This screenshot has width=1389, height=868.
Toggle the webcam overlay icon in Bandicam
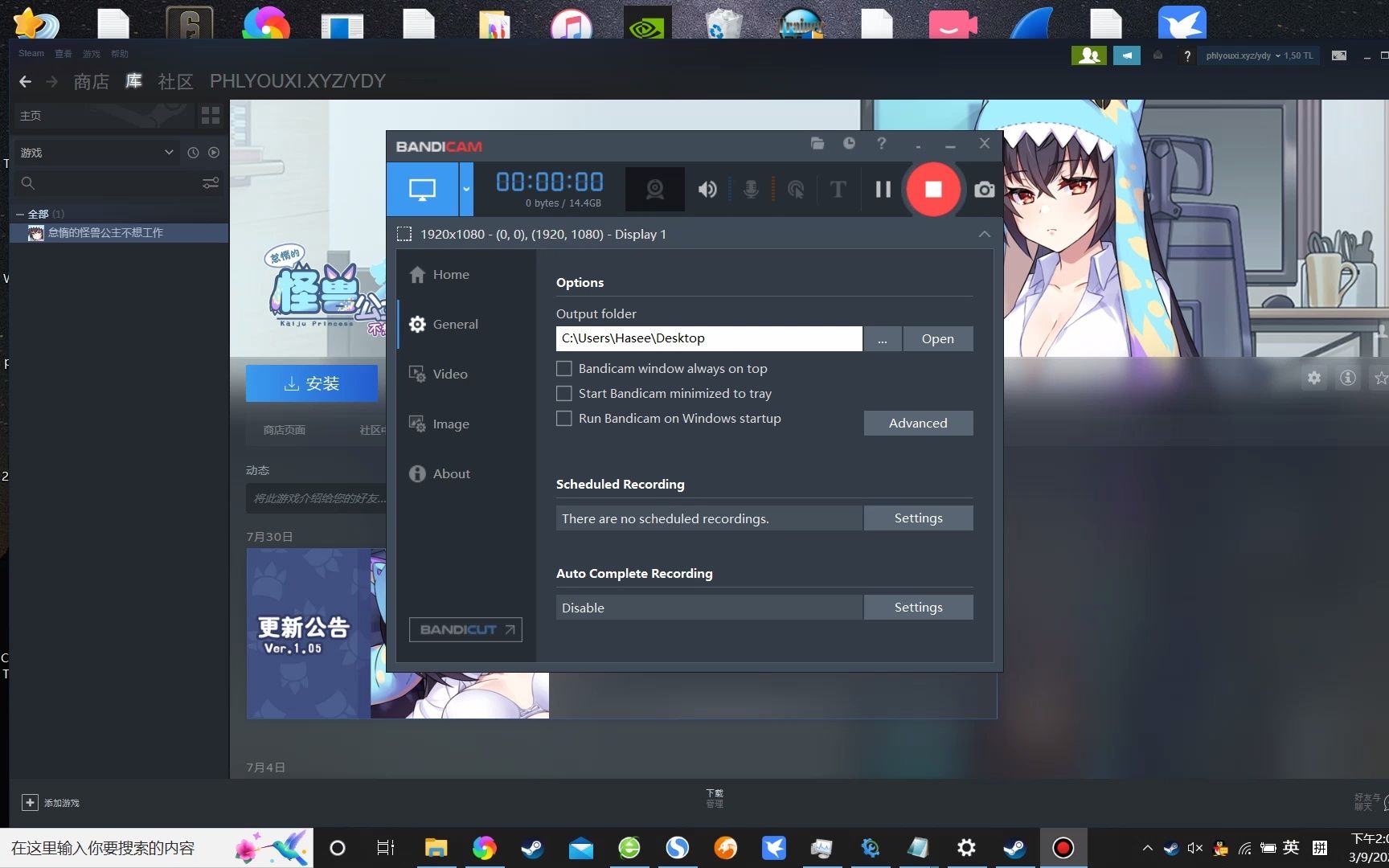click(x=655, y=189)
